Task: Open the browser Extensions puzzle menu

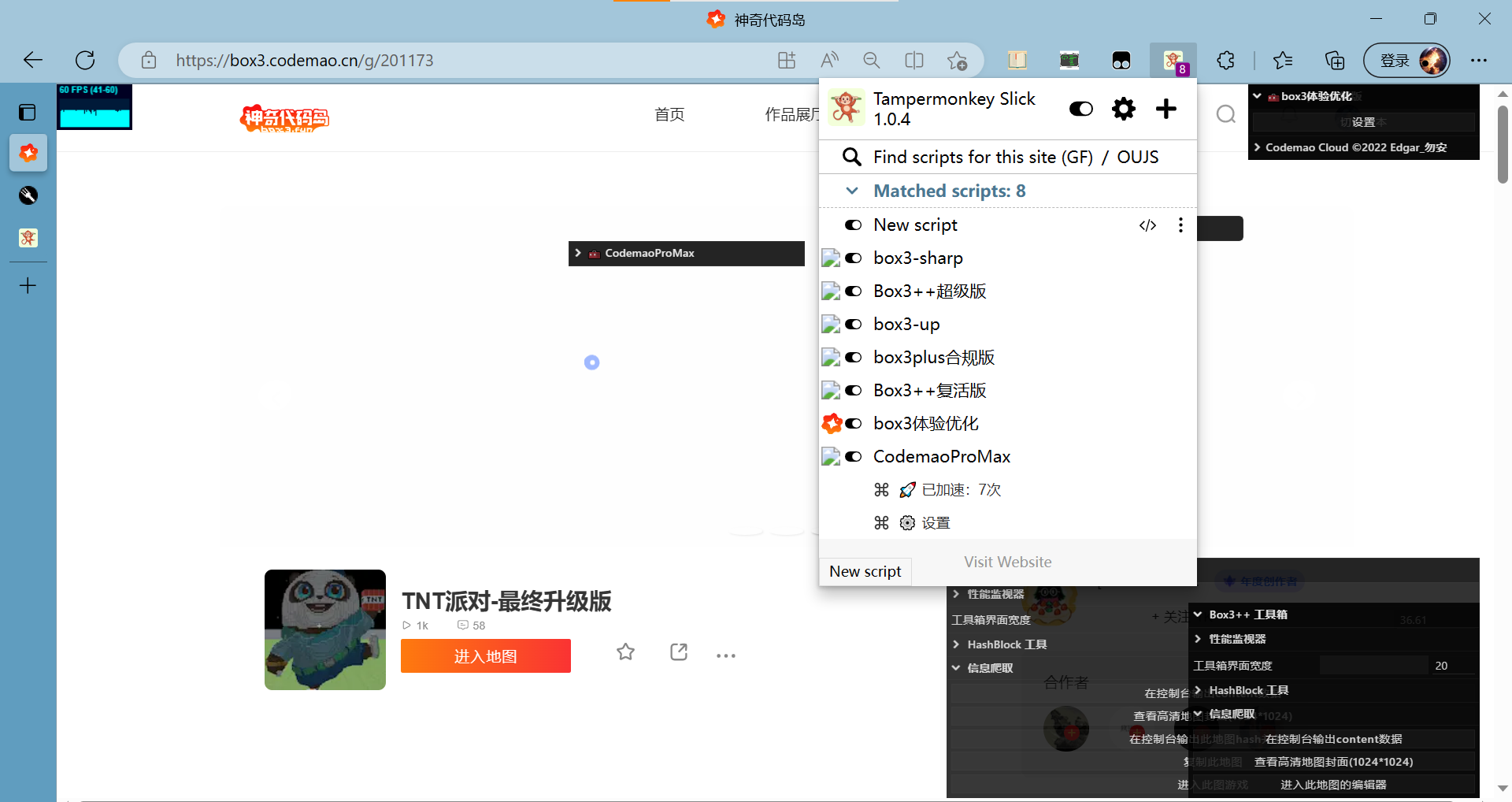Action: point(1225,60)
